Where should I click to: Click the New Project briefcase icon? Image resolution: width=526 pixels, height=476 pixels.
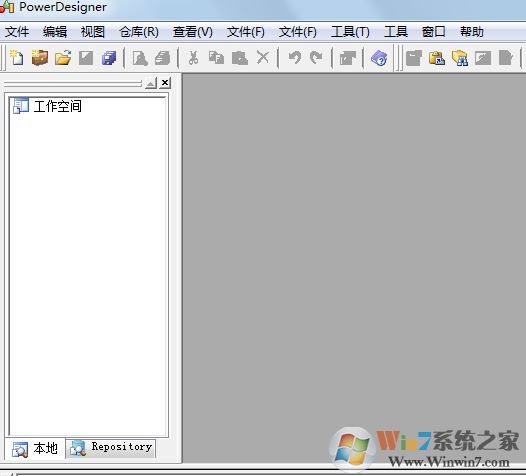(x=40, y=58)
